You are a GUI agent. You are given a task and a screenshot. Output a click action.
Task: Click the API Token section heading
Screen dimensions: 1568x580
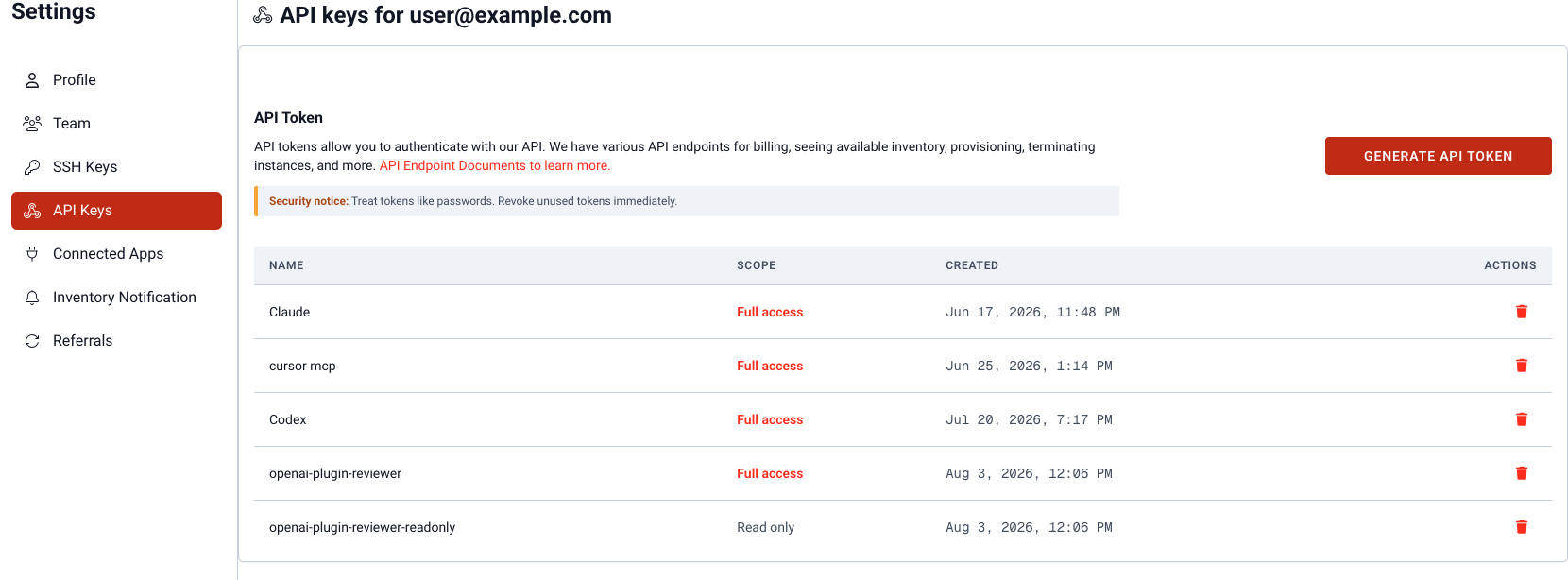(x=288, y=118)
